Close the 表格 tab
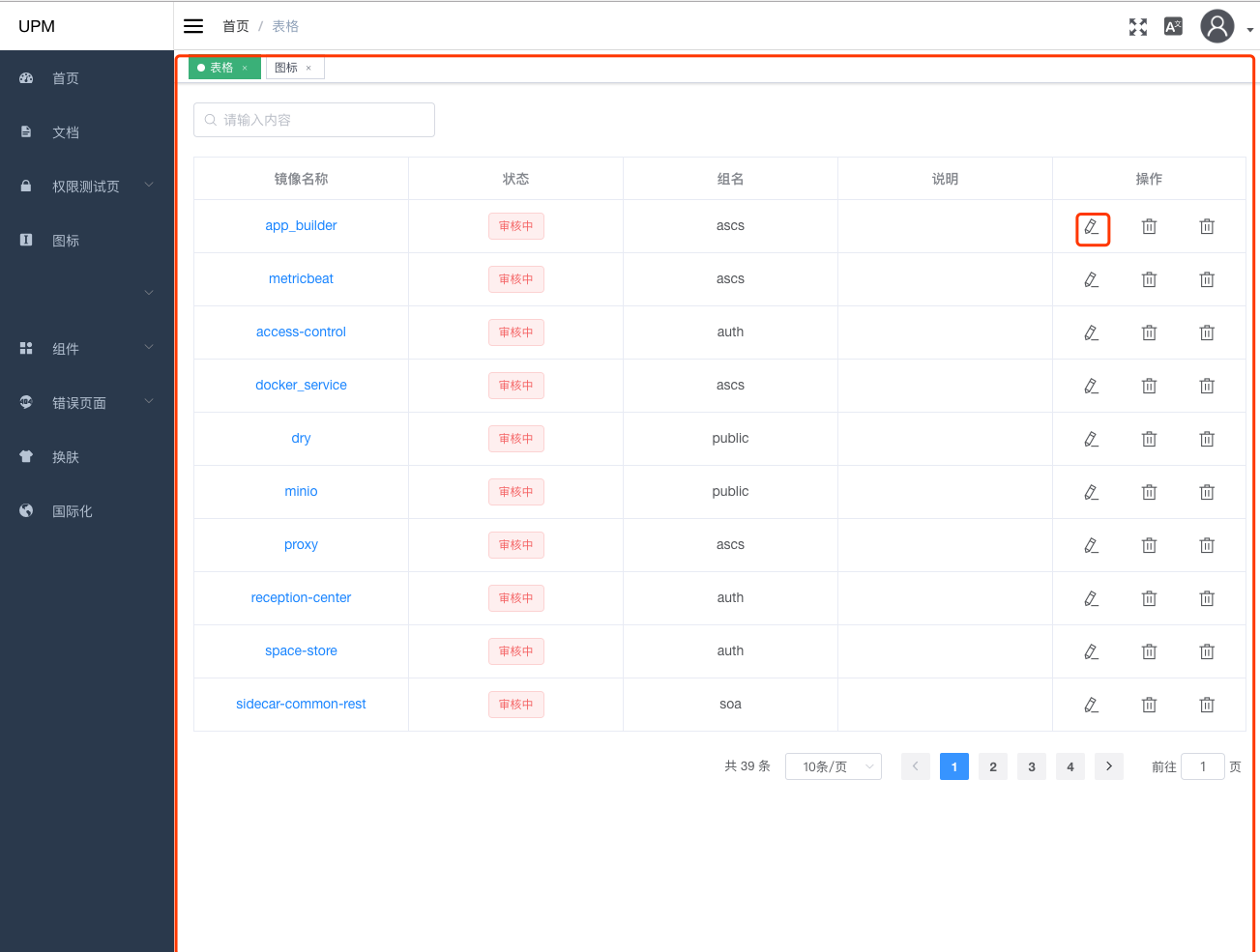 tap(245, 68)
